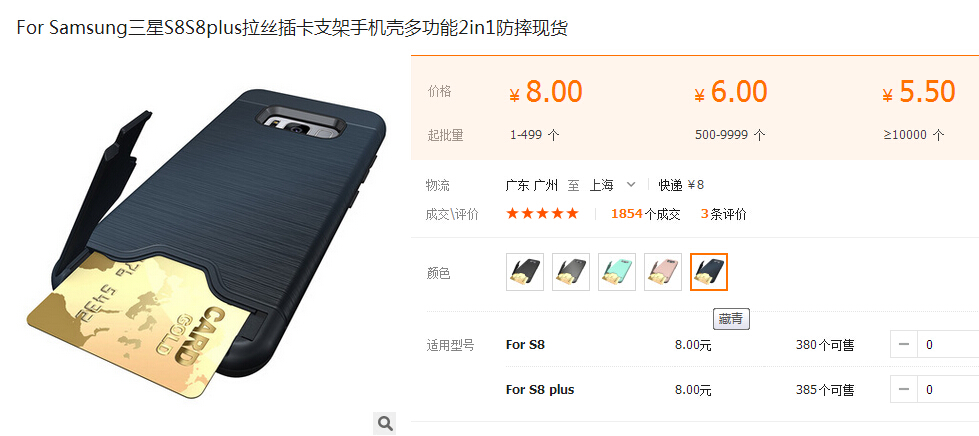Screen dimensions: 979x436
Task: Click the selected navy blue (藏青) swatch
Action: 709,272
